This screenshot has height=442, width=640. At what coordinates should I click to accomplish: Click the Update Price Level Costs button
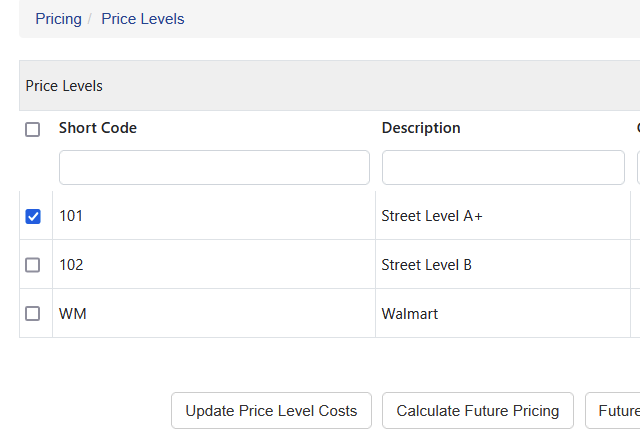[x=271, y=411]
